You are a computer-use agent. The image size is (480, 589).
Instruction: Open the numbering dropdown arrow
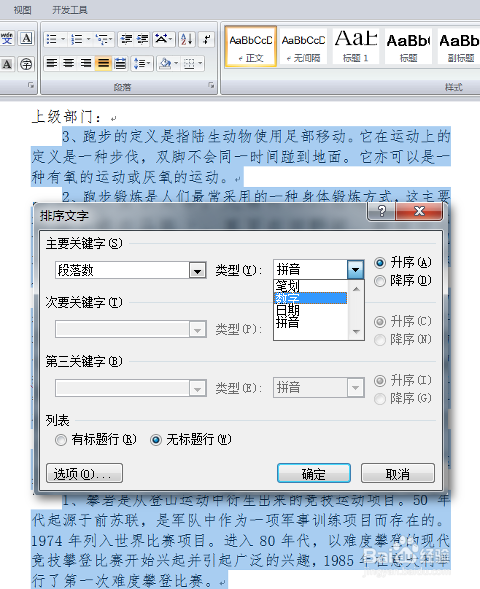89,39
